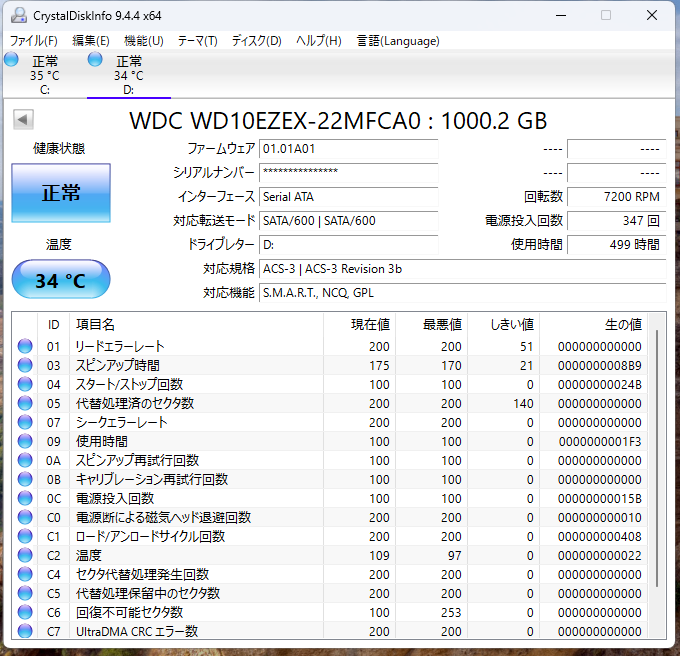
Task: Click the 使用時間 value 499 時間
Action: point(616,245)
